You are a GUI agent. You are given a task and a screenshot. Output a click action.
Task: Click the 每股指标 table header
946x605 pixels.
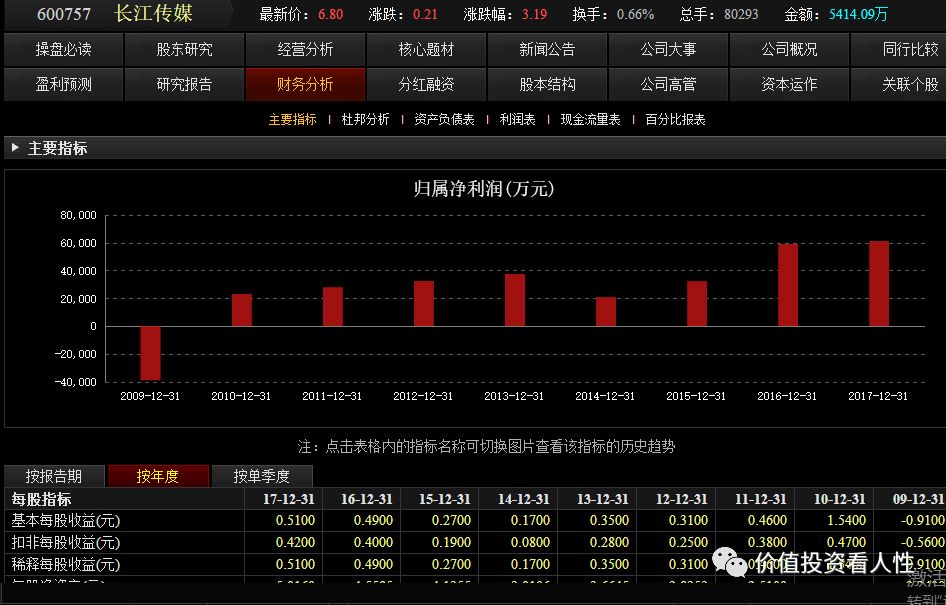click(x=42, y=499)
